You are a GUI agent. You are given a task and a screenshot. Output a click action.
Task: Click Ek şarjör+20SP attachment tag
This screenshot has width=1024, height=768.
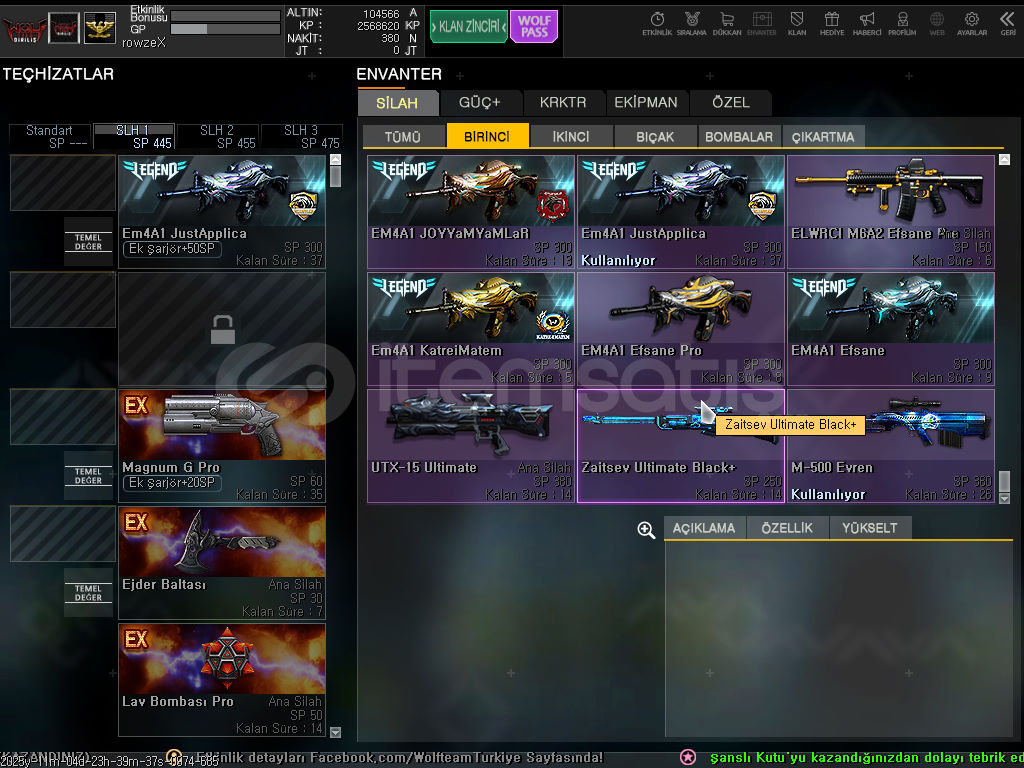pos(172,483)
